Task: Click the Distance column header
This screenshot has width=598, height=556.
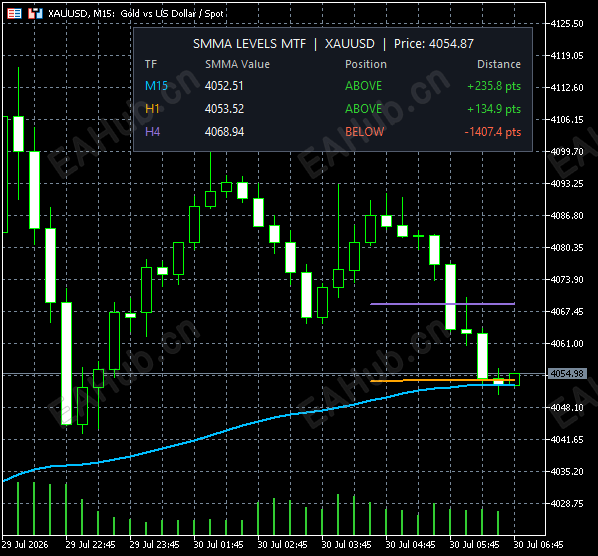Action: click(x=499, y=64)
